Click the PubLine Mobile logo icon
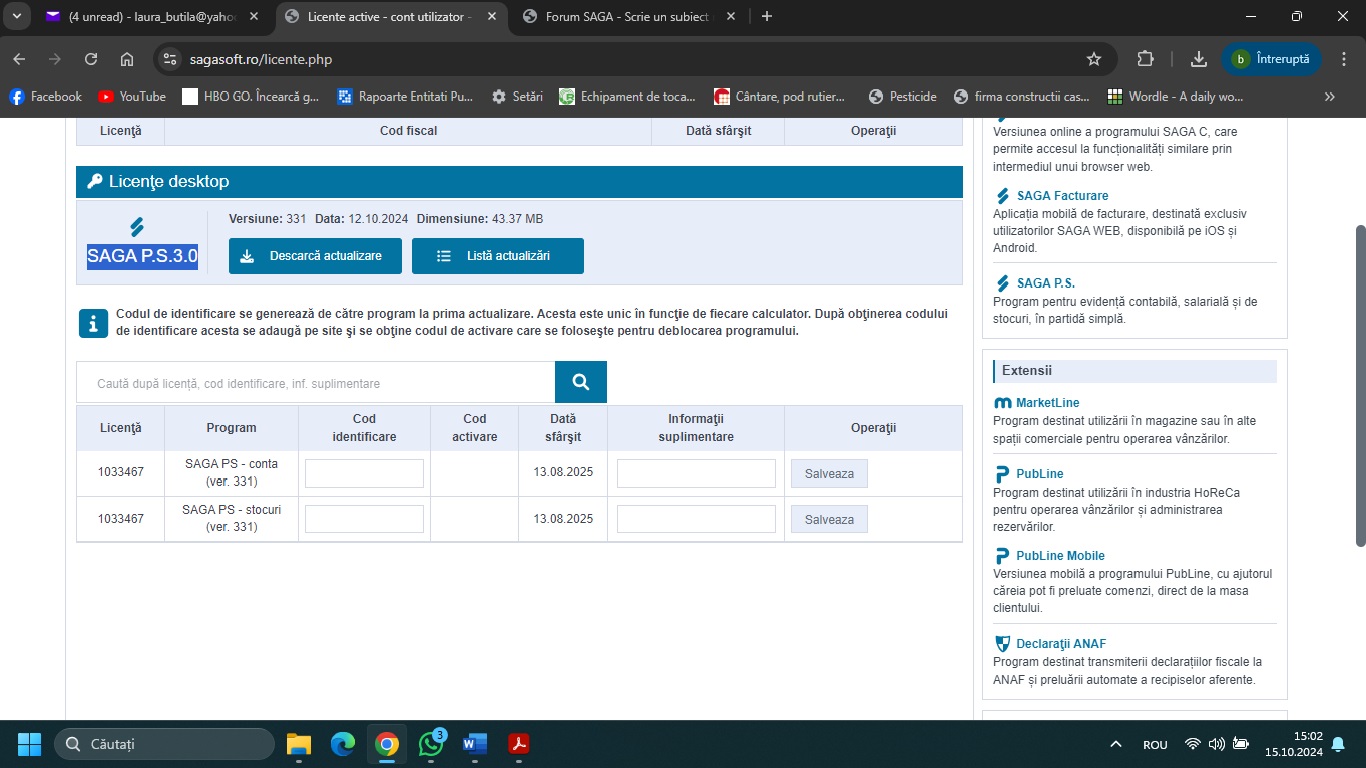1366x768 pixels. pos(1002,556)
